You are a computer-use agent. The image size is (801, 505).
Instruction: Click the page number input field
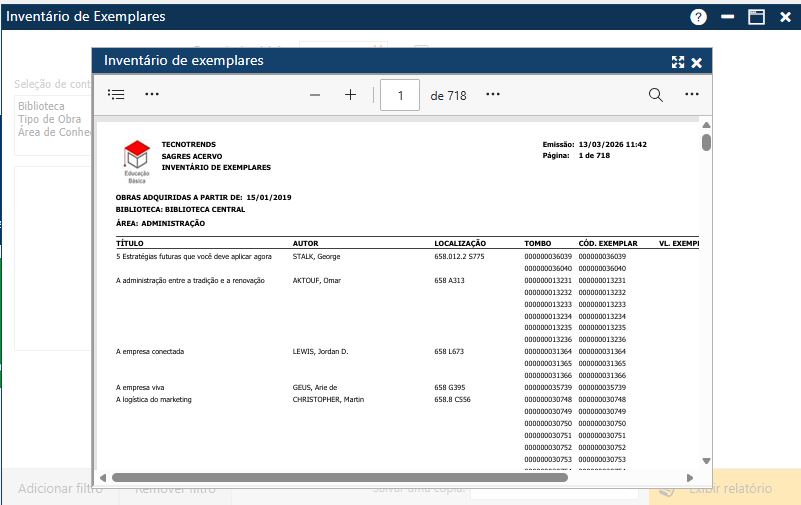pos(402,96)
